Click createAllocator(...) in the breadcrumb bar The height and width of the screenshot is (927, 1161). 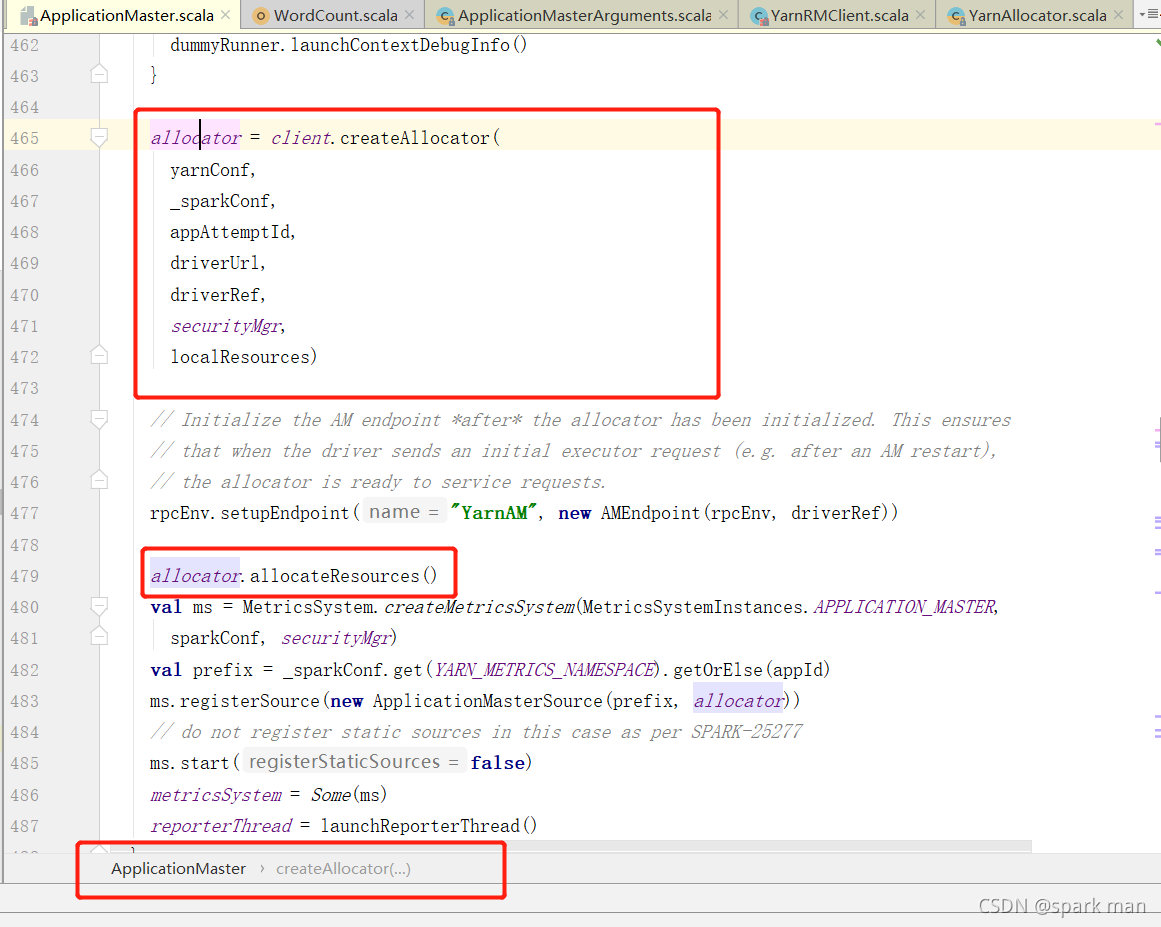click(x=343, y=869)
